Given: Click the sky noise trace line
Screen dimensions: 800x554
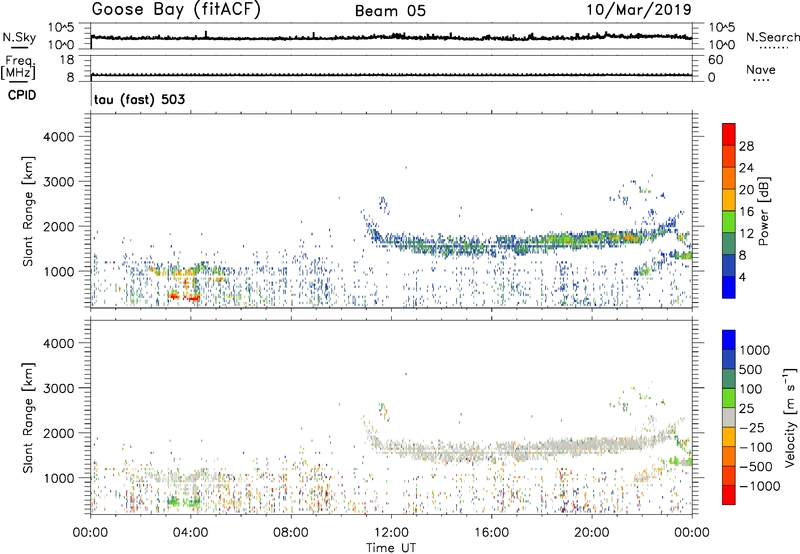Looking at the screenshot, I should point(391,37).
